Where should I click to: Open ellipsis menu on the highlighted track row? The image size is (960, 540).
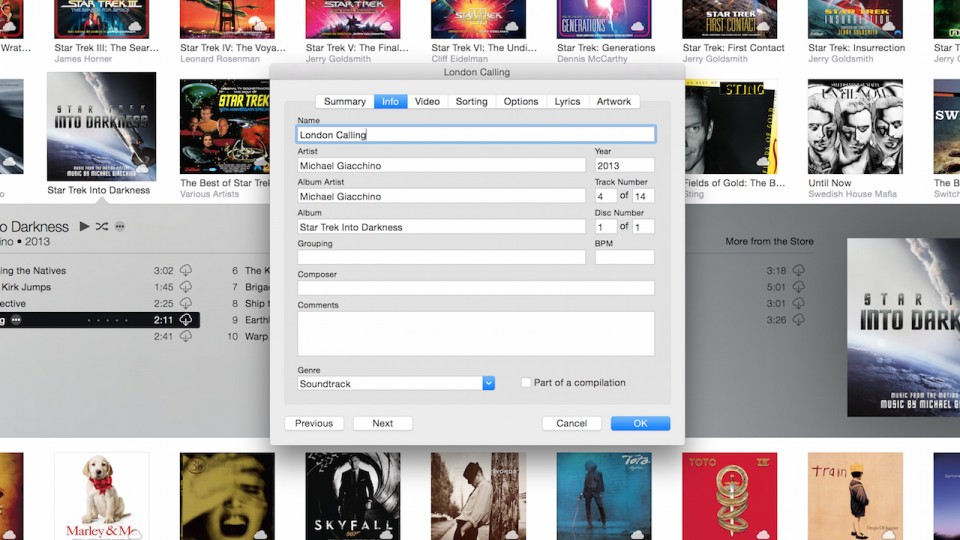click(x=16, y=320)
